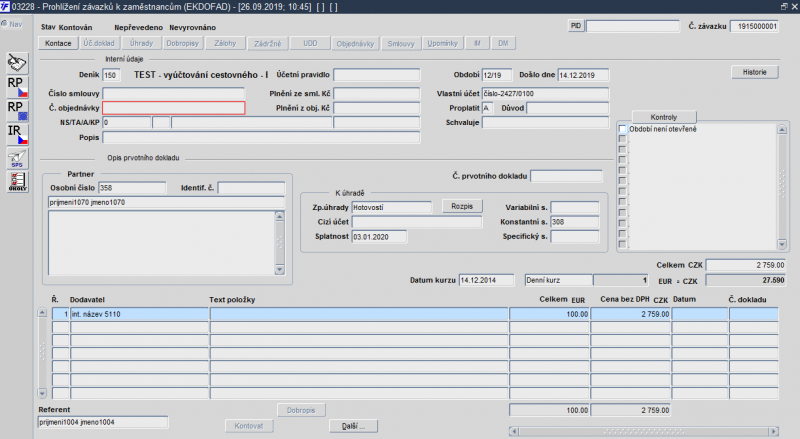
Task: Click the down arrow of partner address scrollbar
Action: coord(280,270)
